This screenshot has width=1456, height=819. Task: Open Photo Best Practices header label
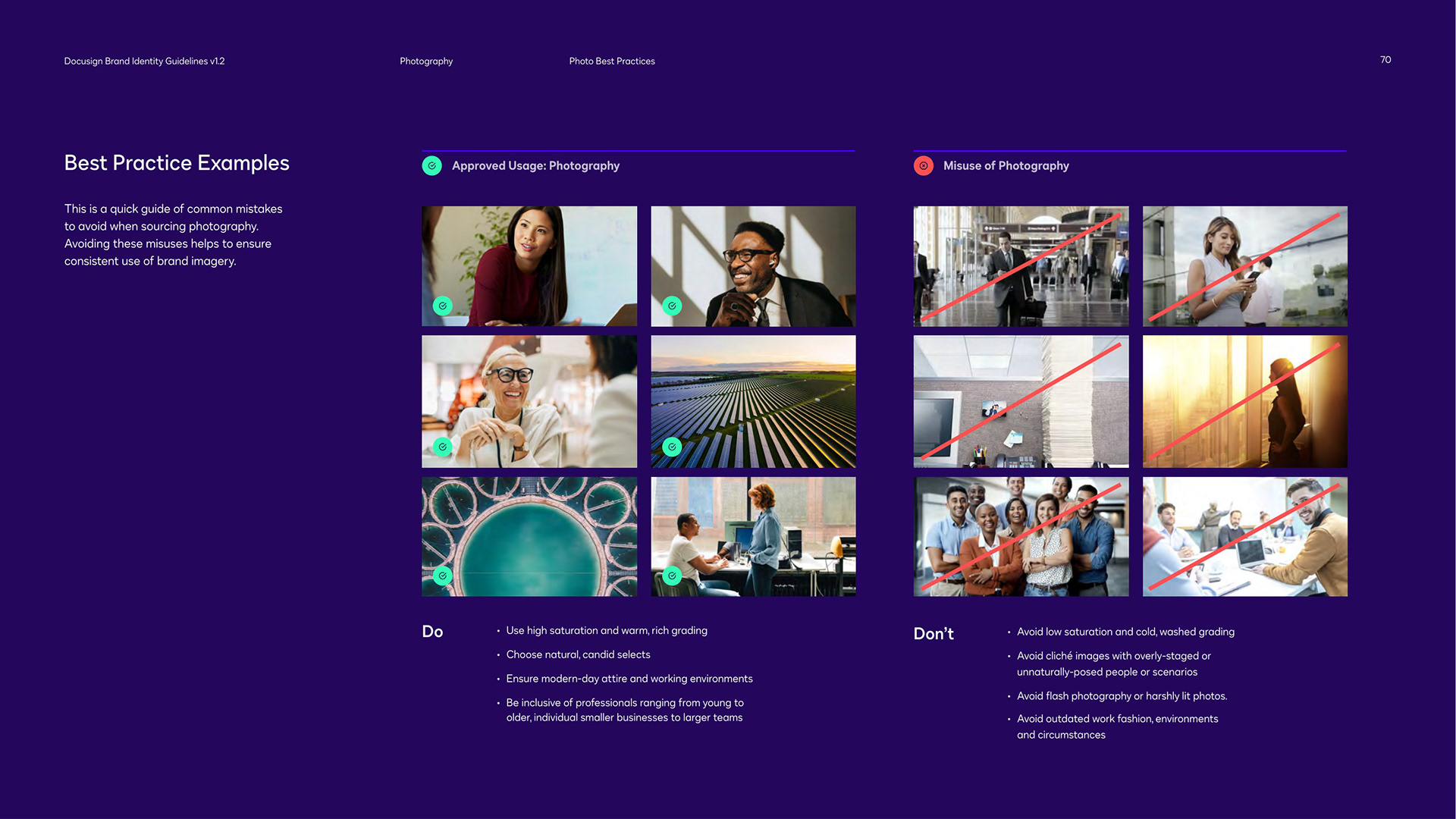(611, 61)
